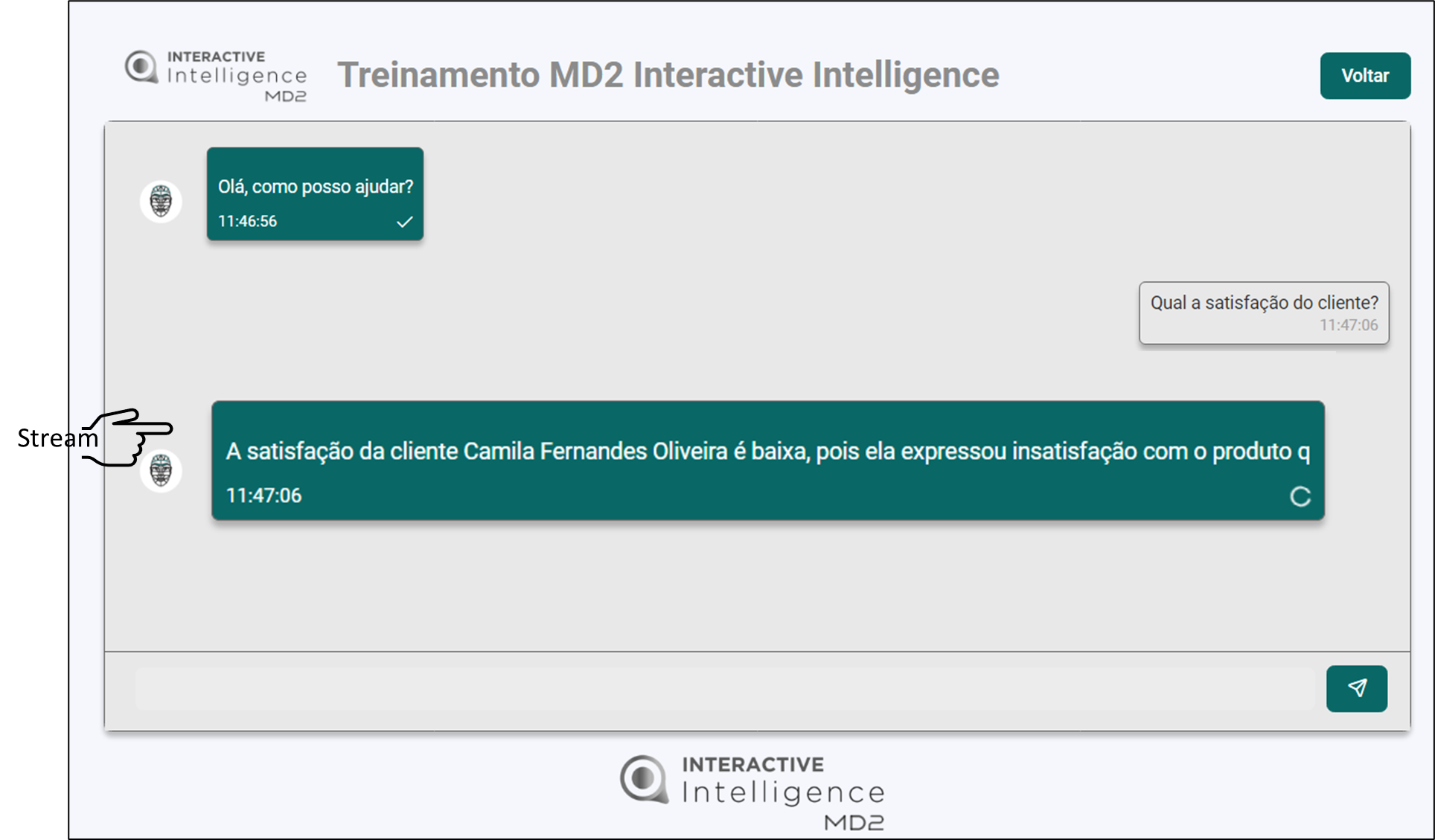Click the response text about Camila Fernandes Oliveira
The width and height of the screenshot is (1435, 840).
[767, 452]
